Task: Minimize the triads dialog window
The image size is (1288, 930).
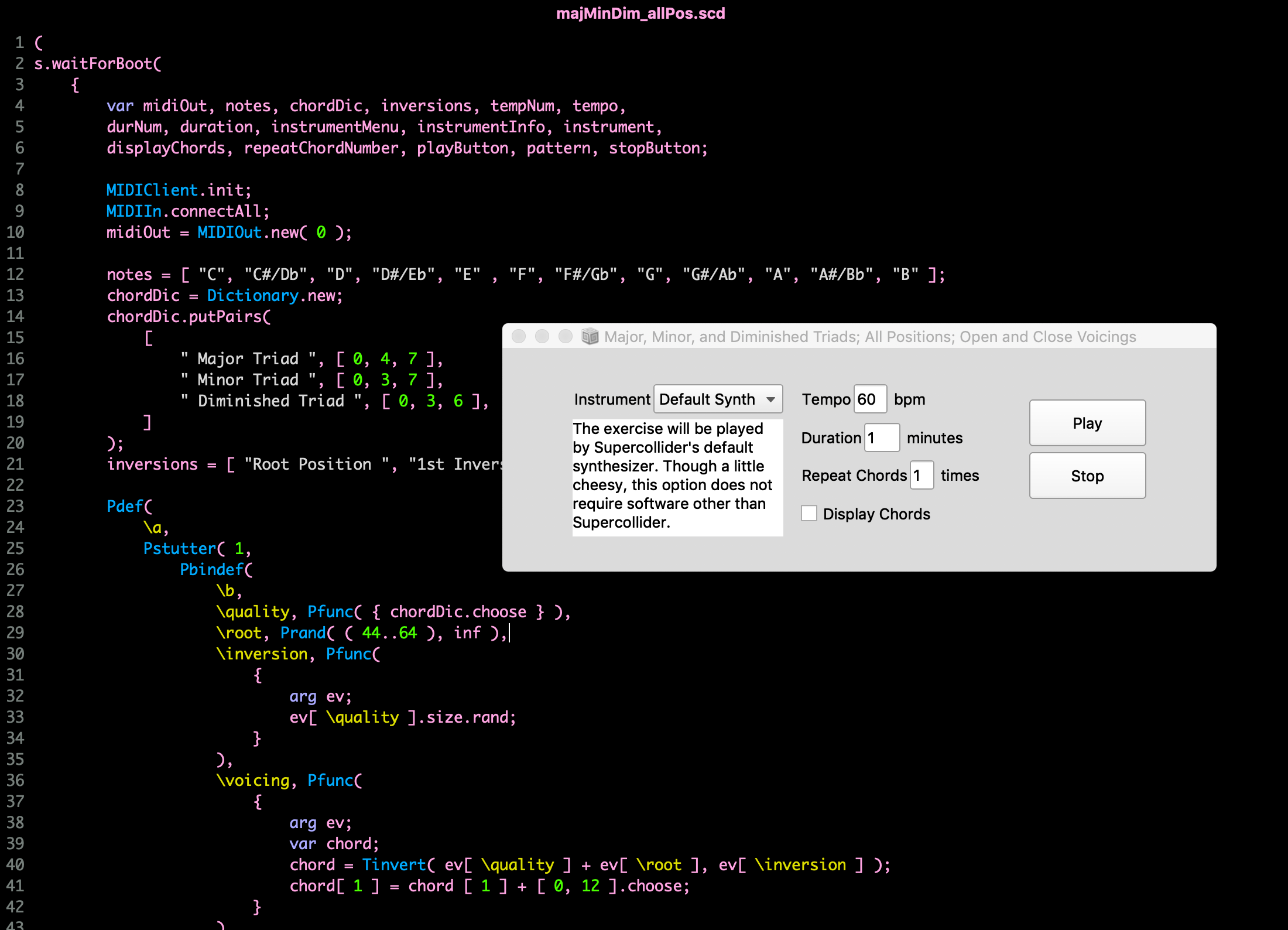Action: 542,336
